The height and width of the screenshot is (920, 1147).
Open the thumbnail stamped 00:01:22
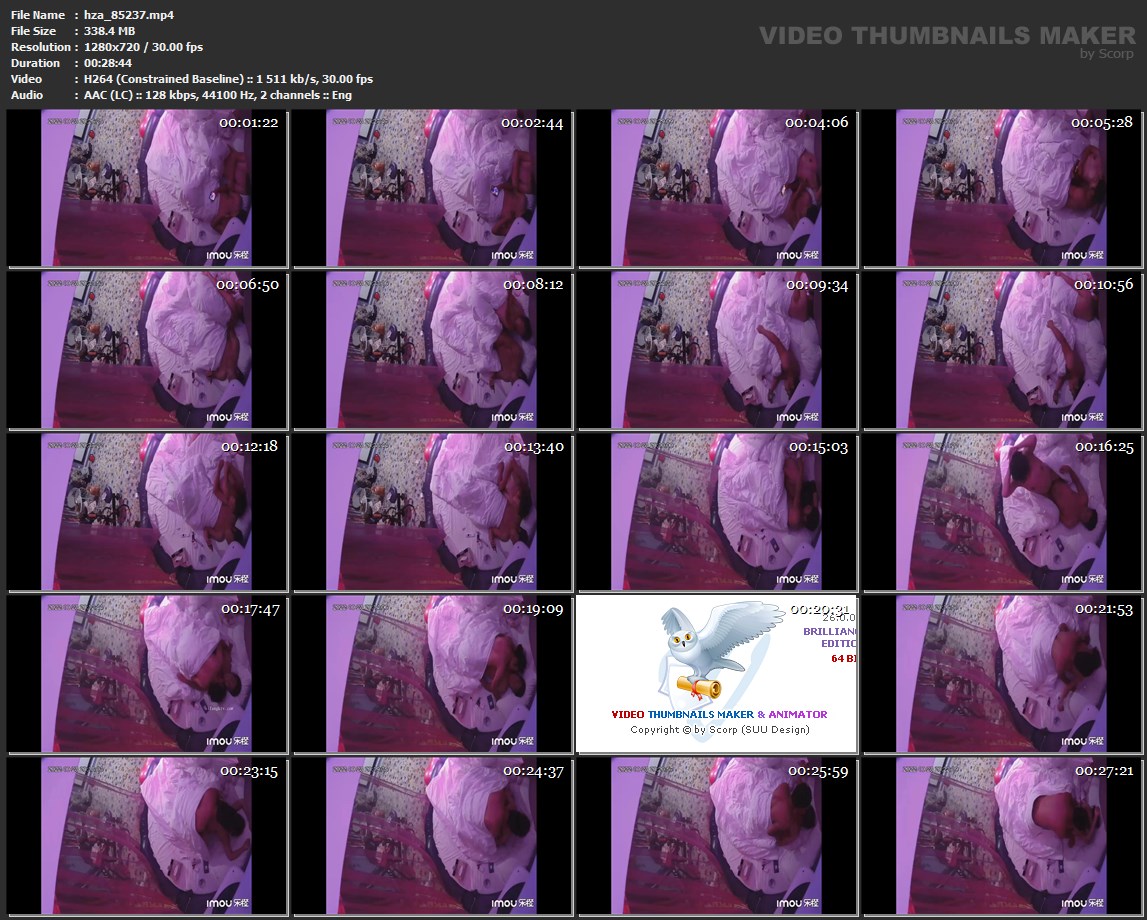point(146,188)
